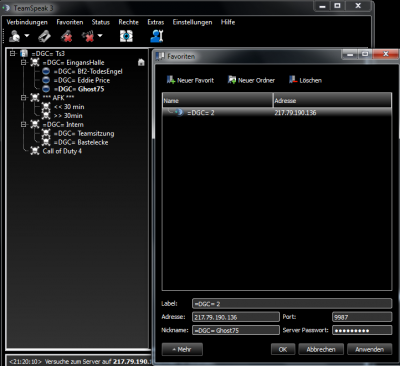Select the =DGC= Intern channel

tap(63, 124)
